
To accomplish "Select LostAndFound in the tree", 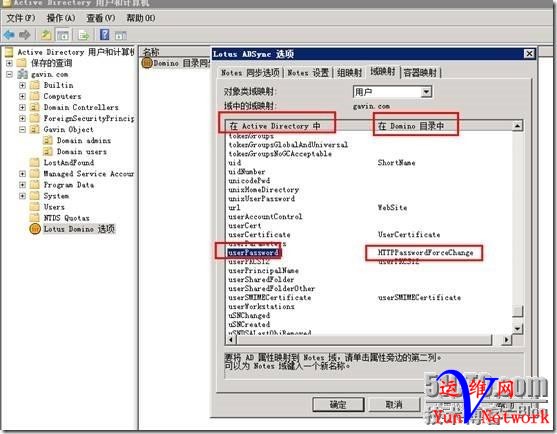I will [x=69, y=163].
